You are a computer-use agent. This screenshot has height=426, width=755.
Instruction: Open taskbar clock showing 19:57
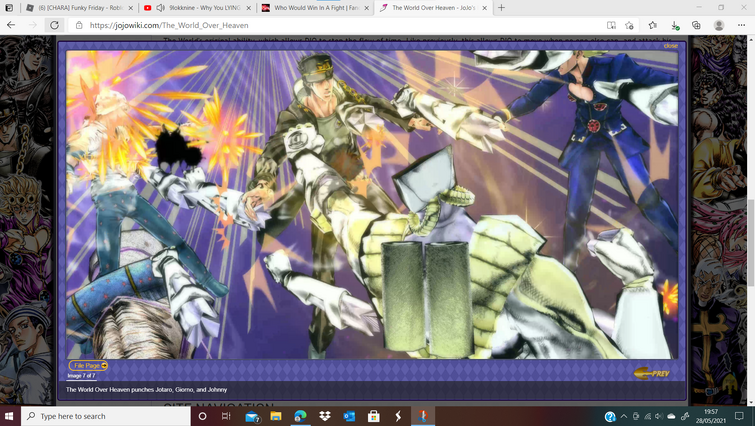711,416
